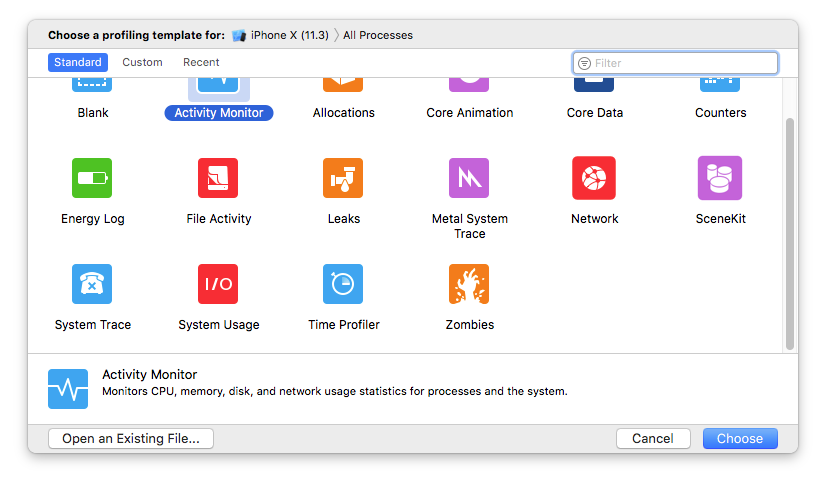Viewport: 831px width, 485px height.
Task: Click the Energy Log label
Action: pyautogui.click(x=93, y=218)
